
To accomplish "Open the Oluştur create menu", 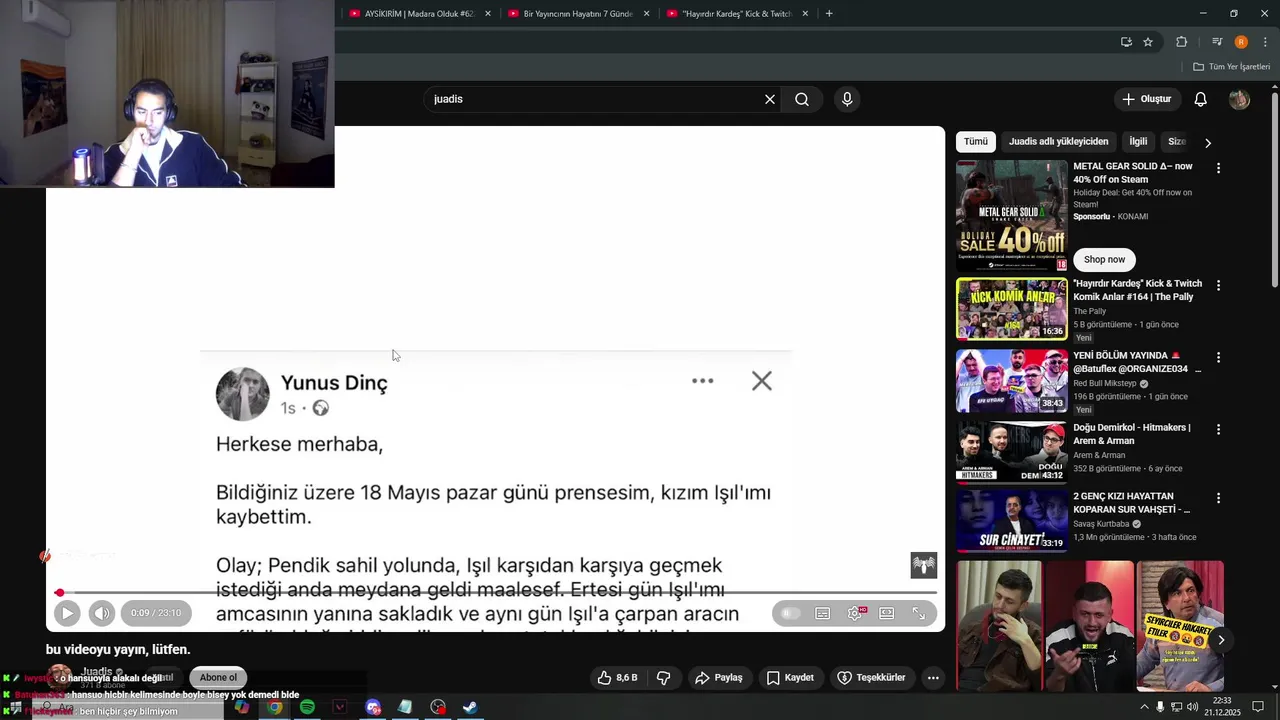I will [1146, 99].
